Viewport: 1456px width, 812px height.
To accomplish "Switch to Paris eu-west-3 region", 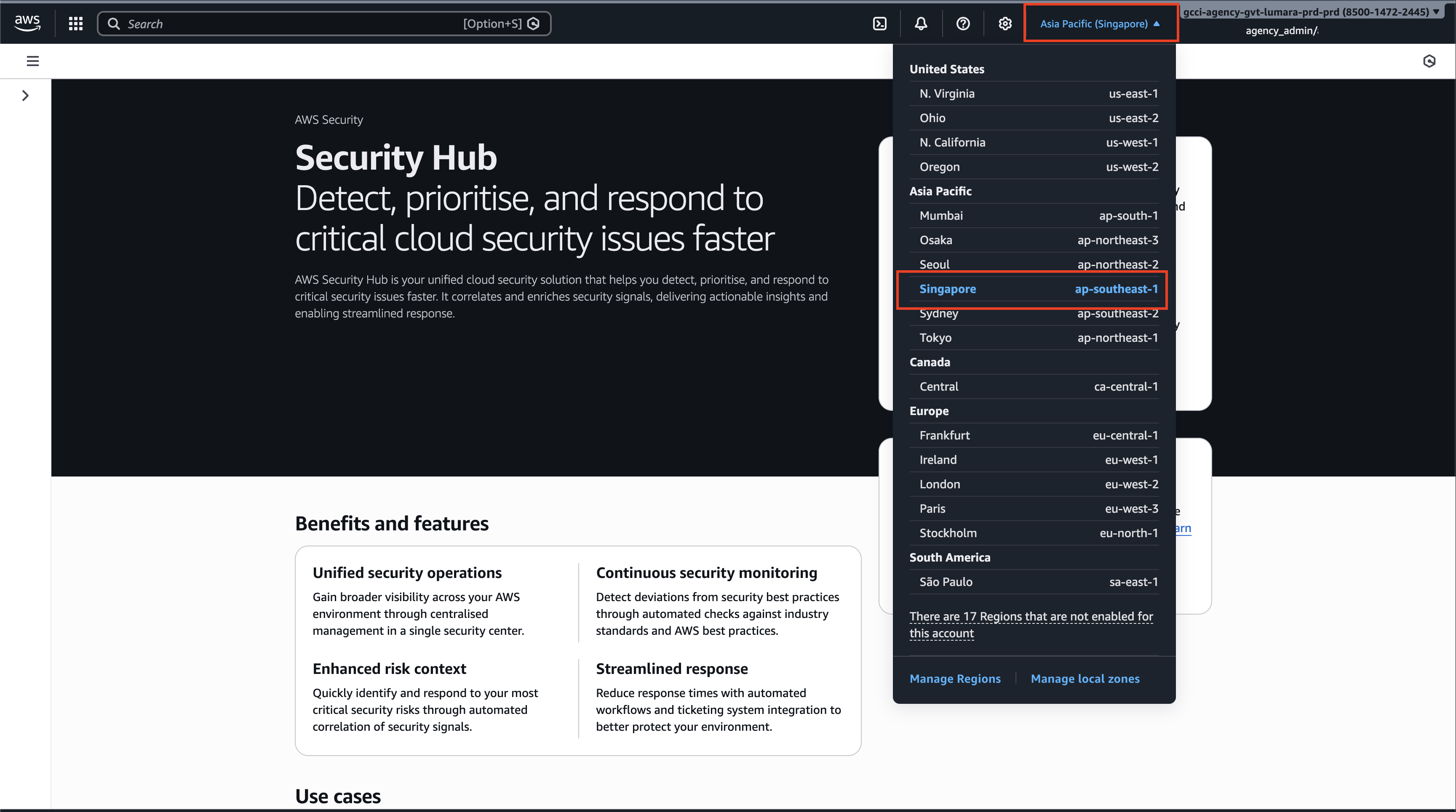I will pos(1034,508).
